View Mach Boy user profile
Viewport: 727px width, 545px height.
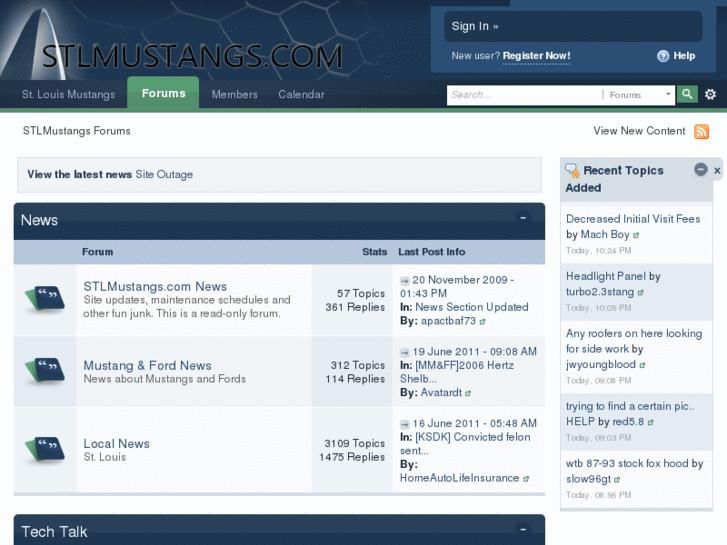click(x=605, y=235)
